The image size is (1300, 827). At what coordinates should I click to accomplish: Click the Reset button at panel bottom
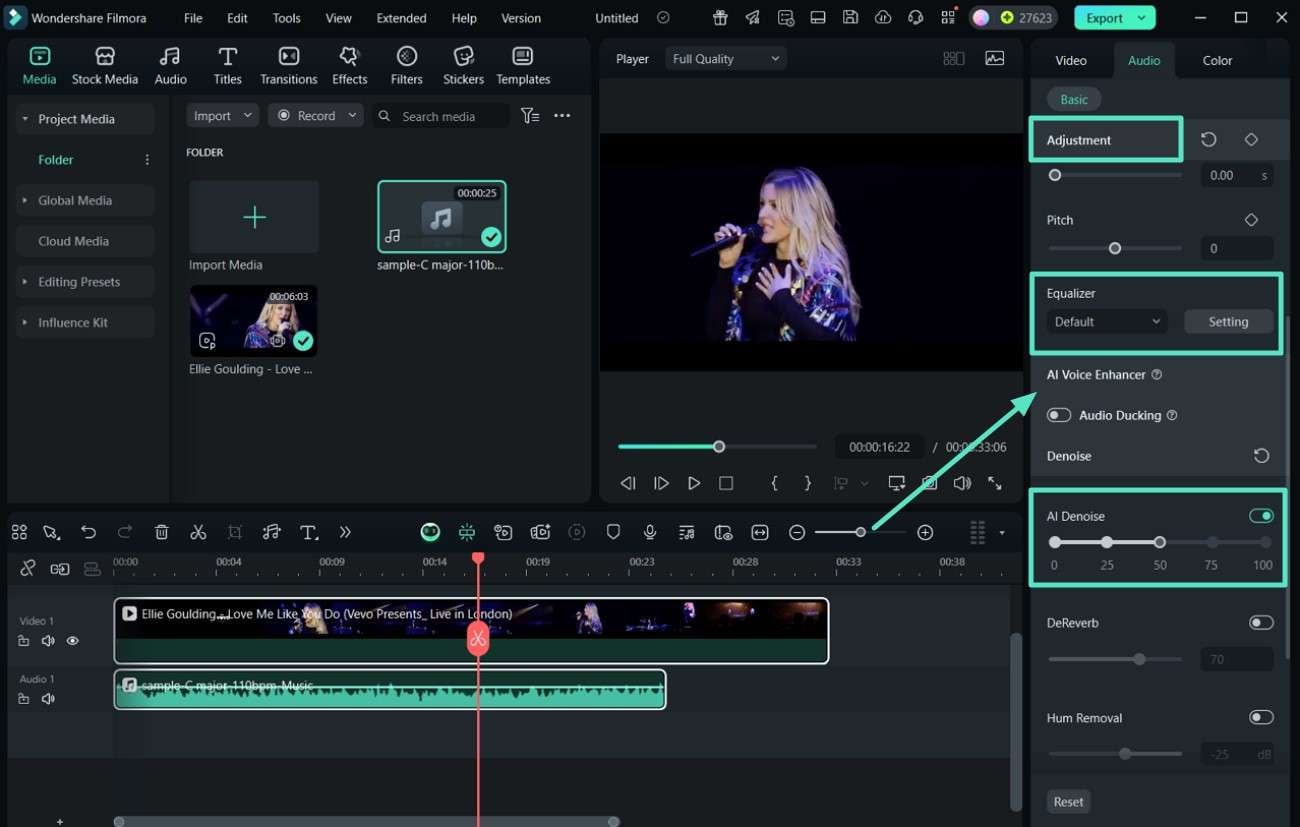pyautogui.click(x=1068, y=801)
